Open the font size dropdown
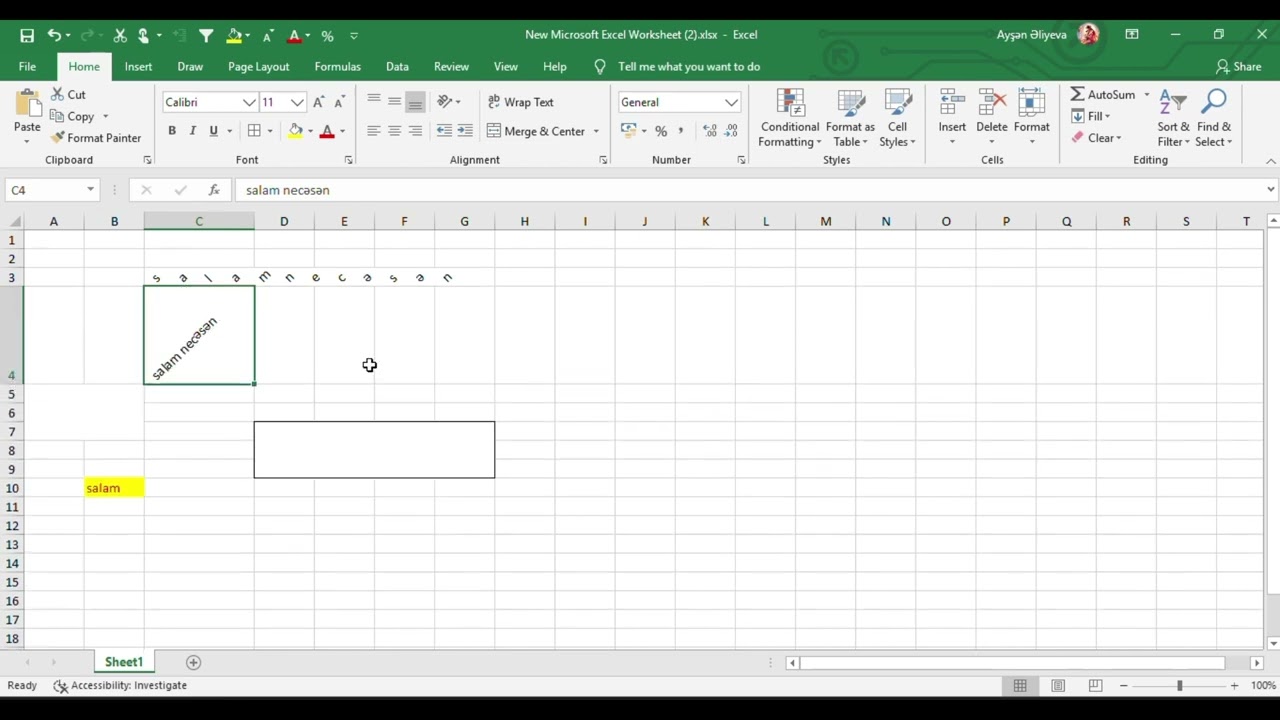 click(297, 102)
